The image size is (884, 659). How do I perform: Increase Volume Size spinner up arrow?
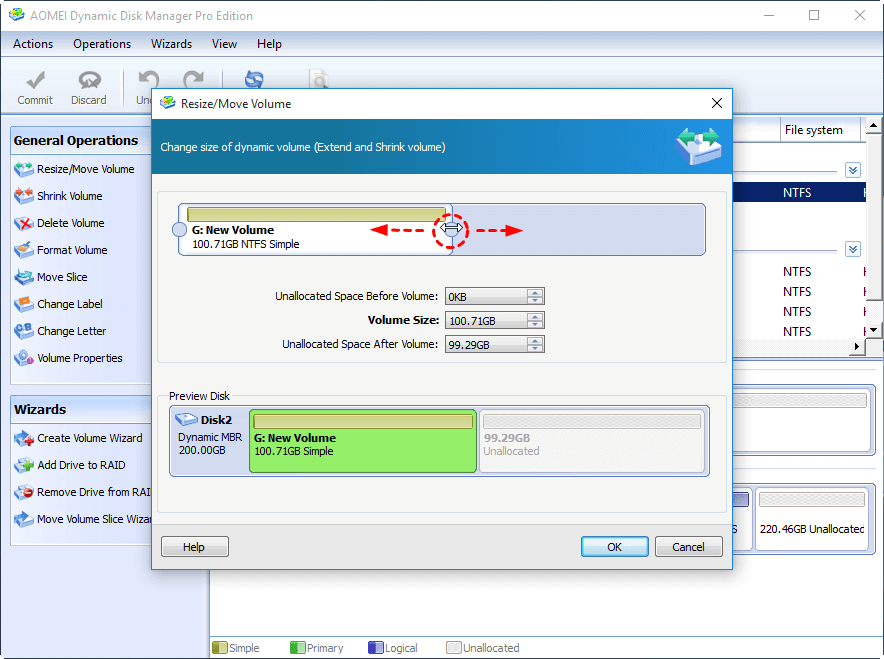[x=535, y=317]
